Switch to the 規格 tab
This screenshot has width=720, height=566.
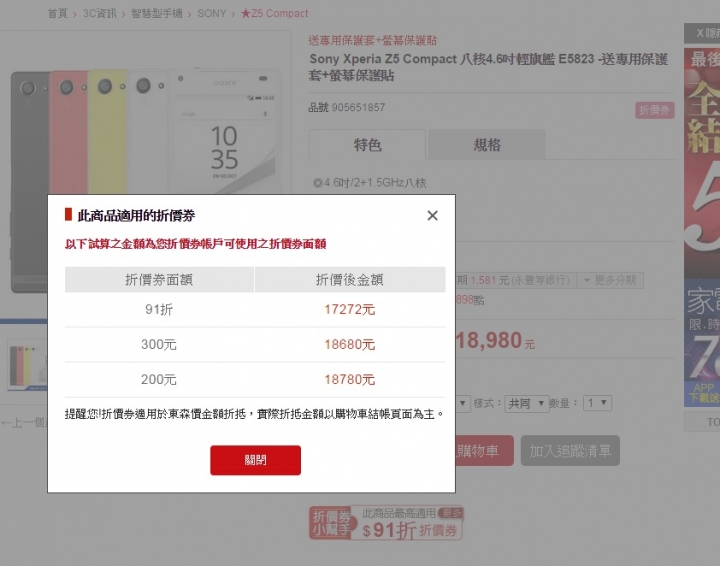487,145
